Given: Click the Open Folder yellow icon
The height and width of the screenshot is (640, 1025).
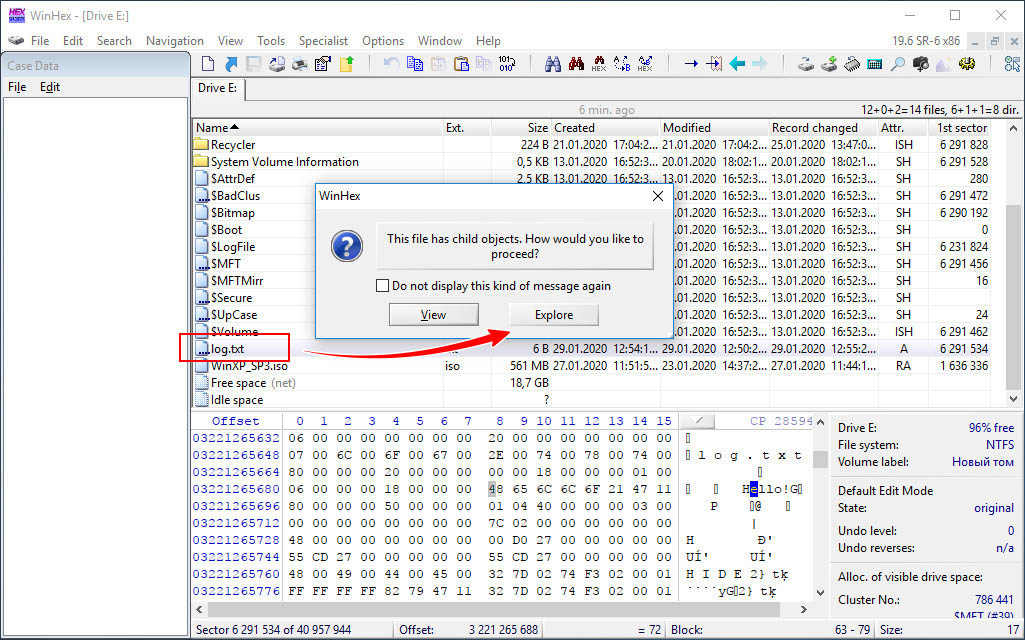Looking at the screenshot, I should tap(346, 63).
